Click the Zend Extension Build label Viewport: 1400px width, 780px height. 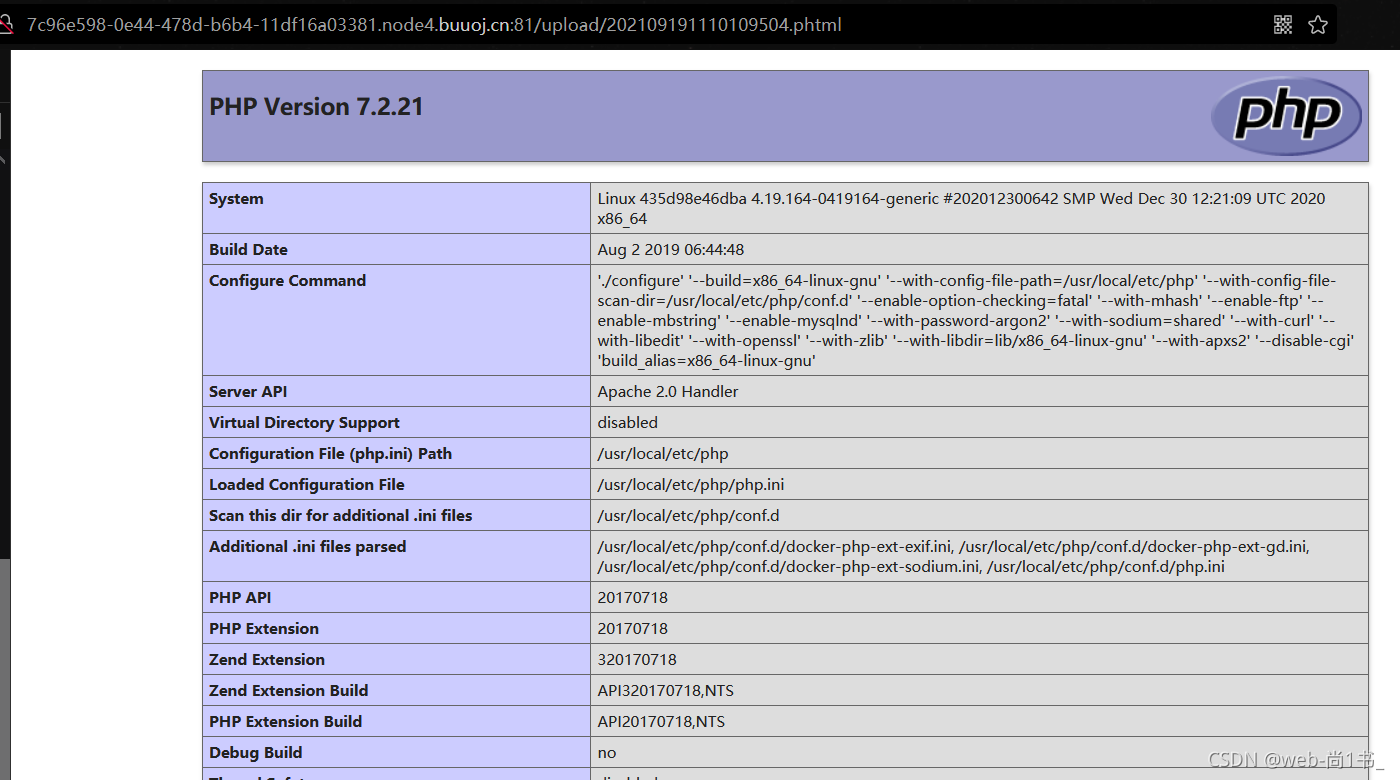(x=289, y=691)
